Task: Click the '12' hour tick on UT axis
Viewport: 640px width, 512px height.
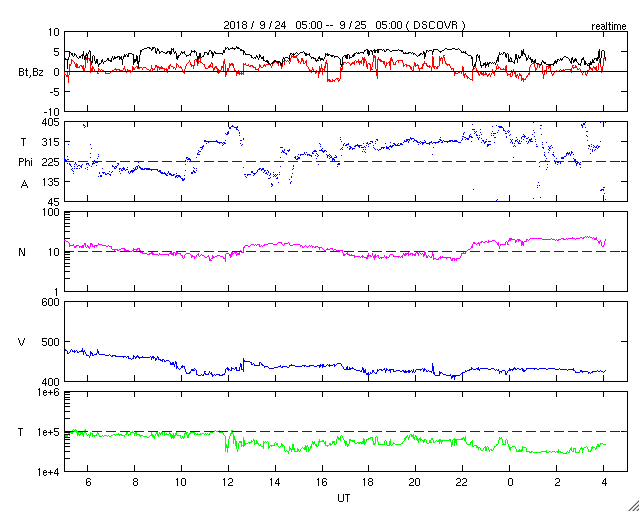Action: pyautogui.click(x=228, y=483)
